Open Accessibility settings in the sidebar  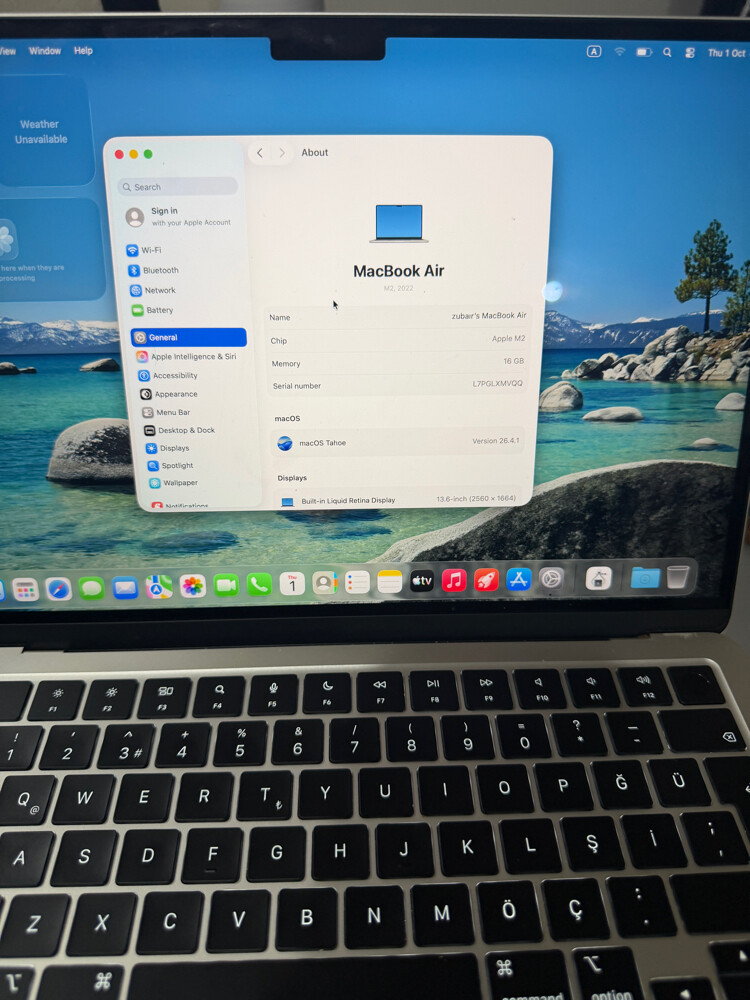point(168,376)
